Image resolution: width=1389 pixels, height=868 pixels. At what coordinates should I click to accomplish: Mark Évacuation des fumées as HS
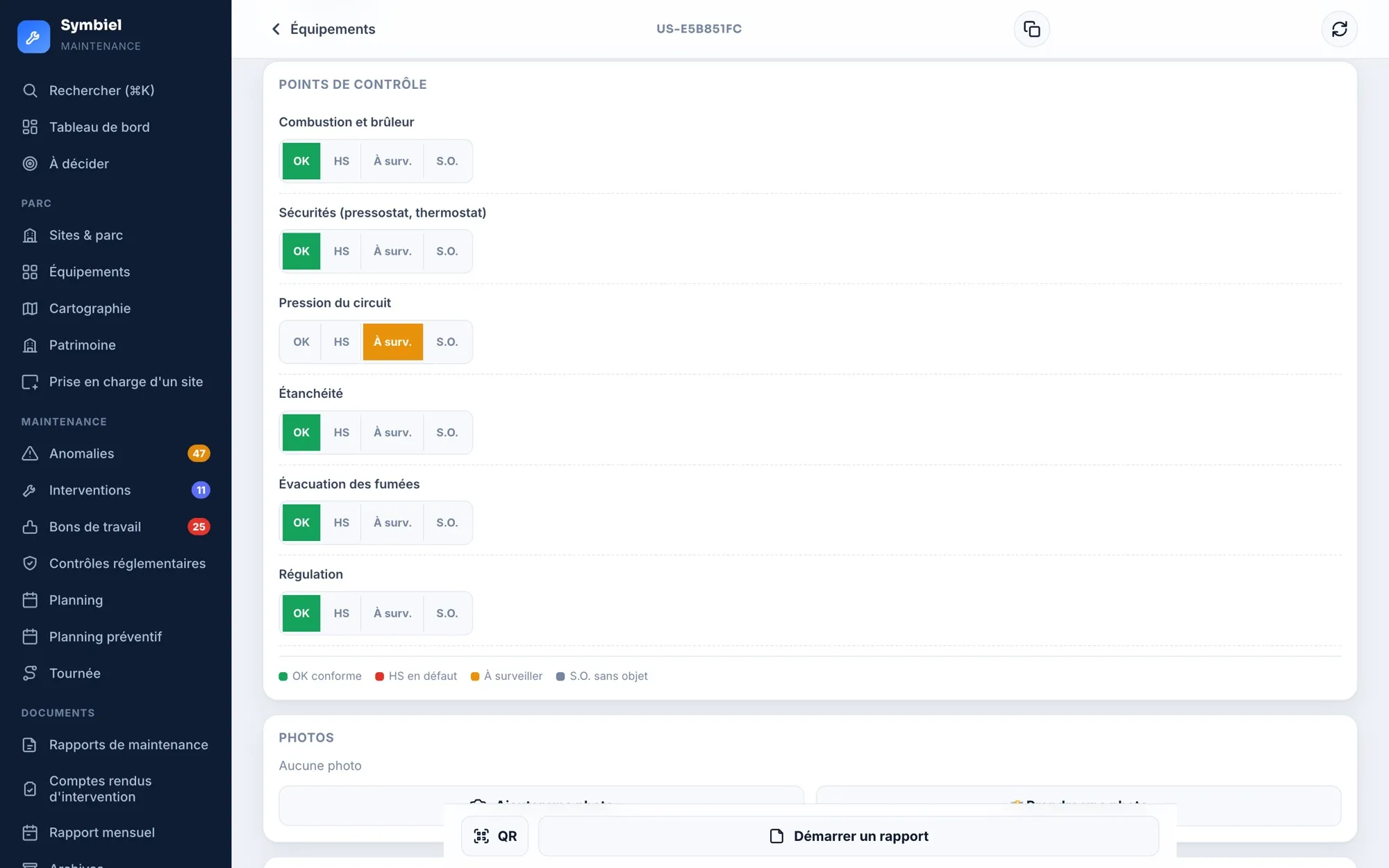tap(341, 523)
